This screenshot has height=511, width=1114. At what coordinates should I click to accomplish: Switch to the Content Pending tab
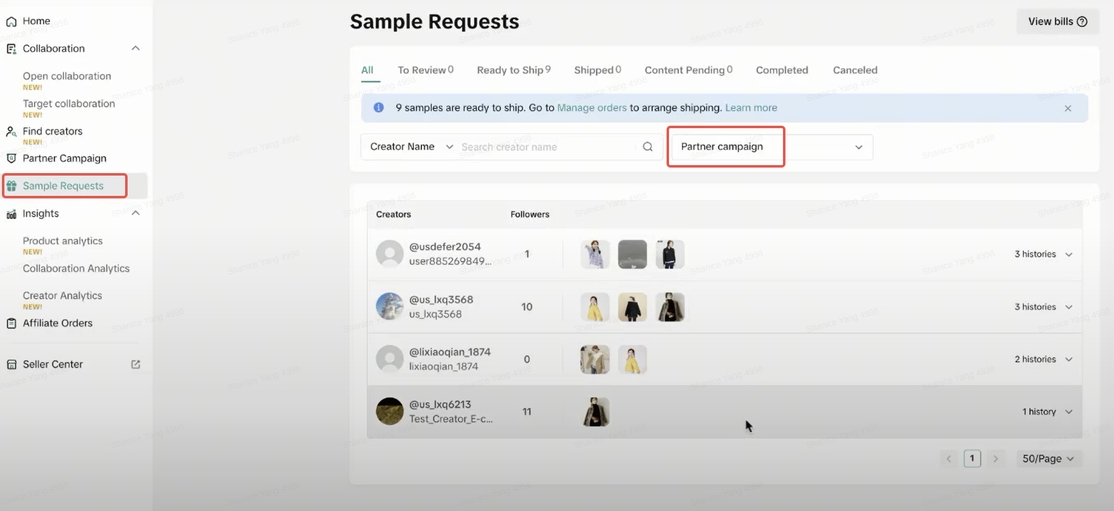coord(688,70)
